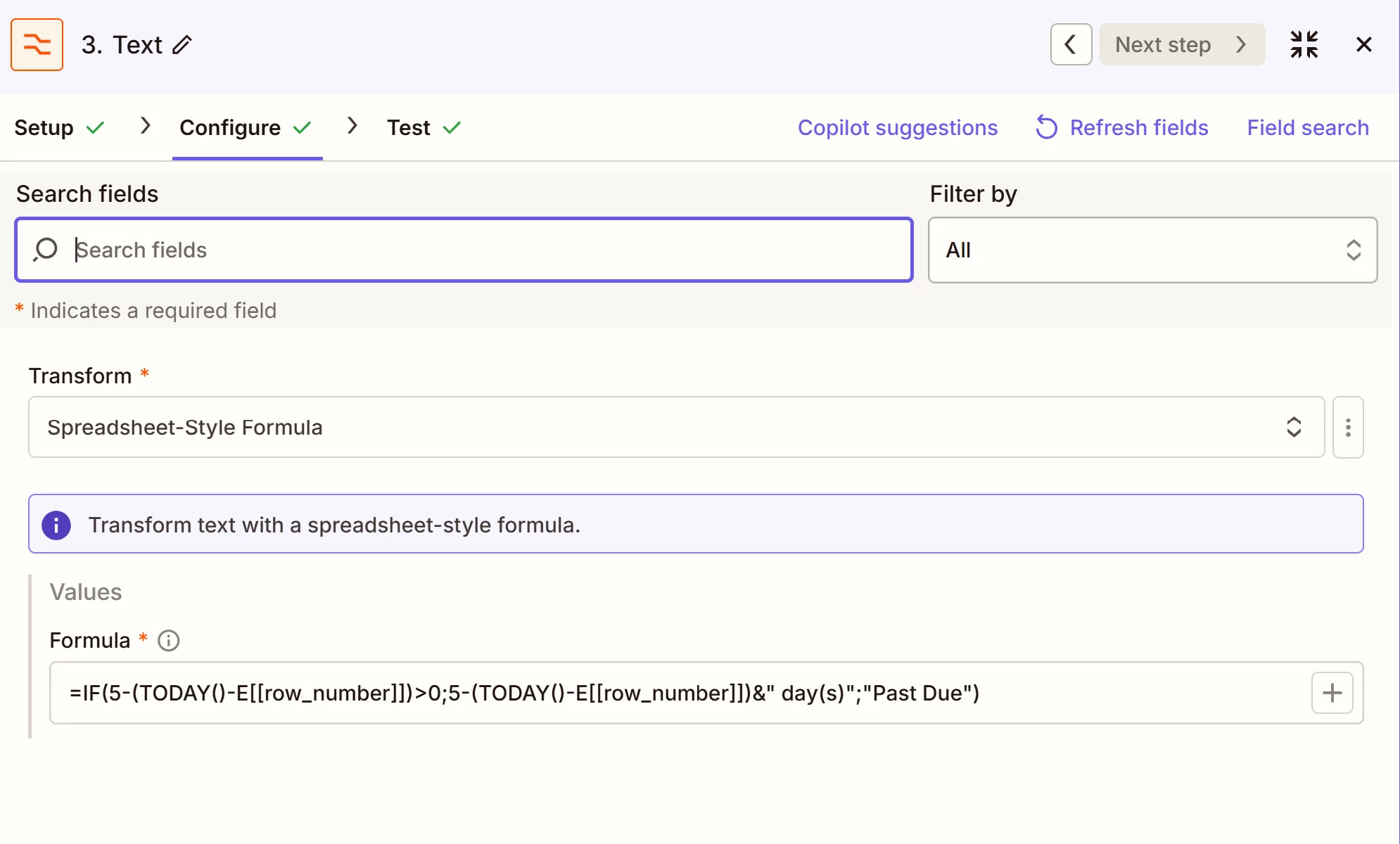
Task: Close the step editor panel
Action: pos(1363,44)
